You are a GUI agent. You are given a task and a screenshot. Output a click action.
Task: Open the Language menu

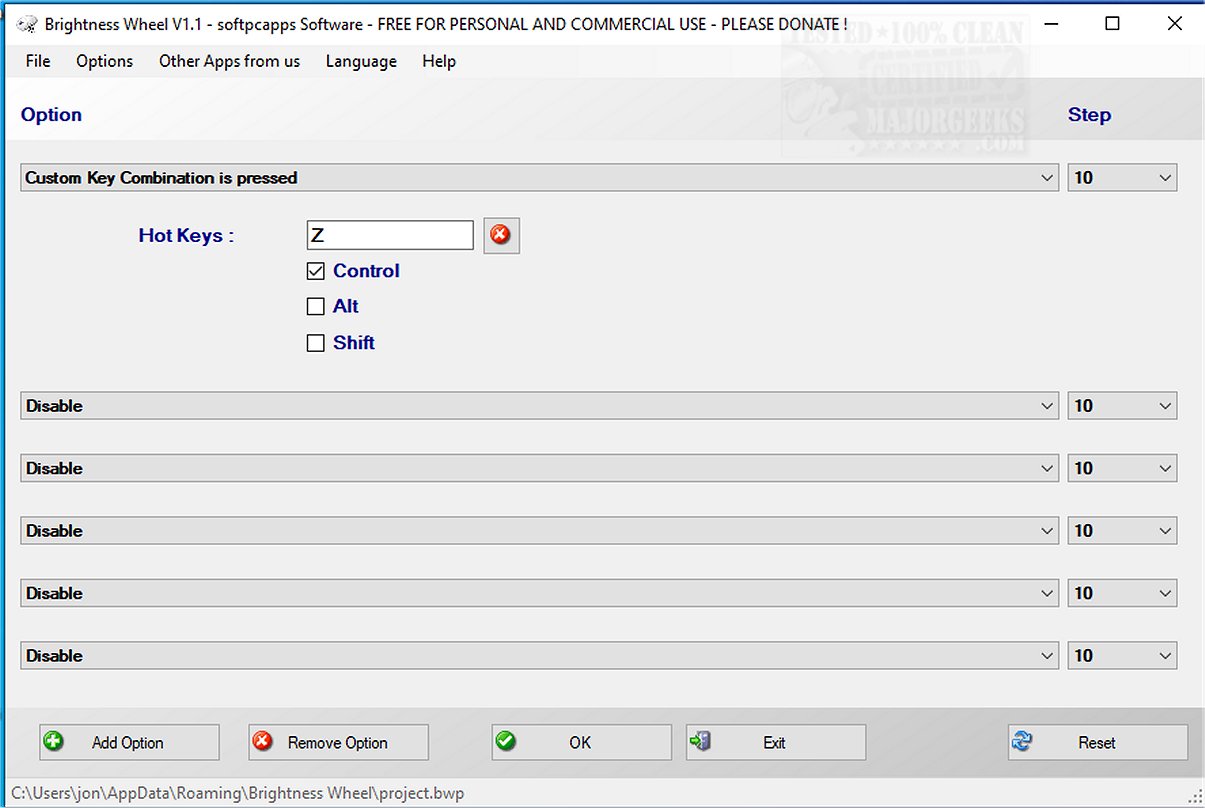(361, 61)
